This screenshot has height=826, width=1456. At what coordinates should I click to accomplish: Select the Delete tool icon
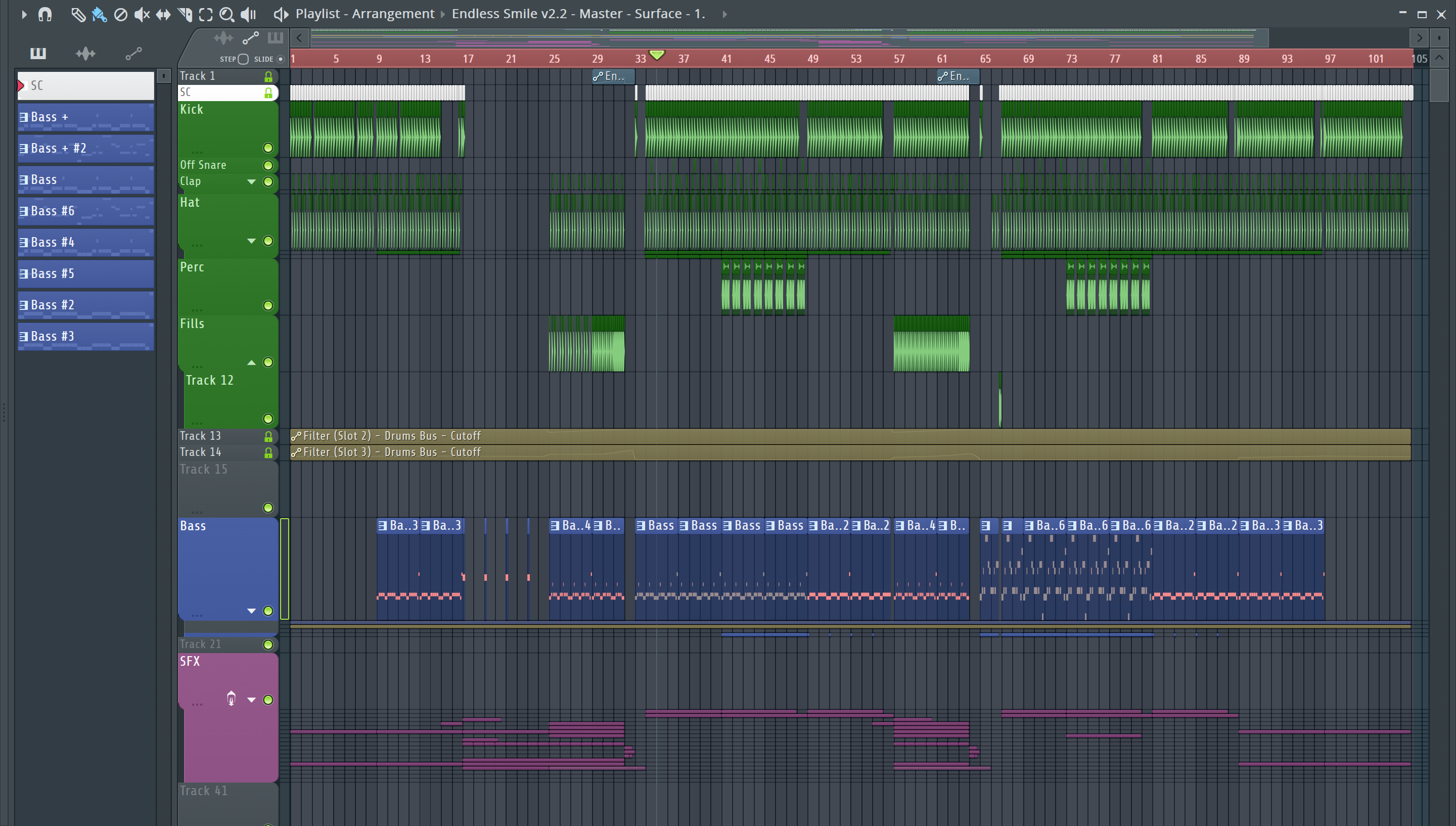coord(120,14)
